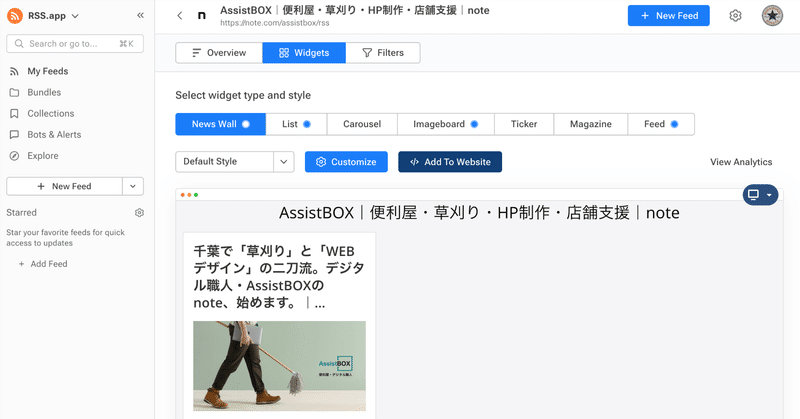
Task: Open Explore in sidebar
Action: 43,156
